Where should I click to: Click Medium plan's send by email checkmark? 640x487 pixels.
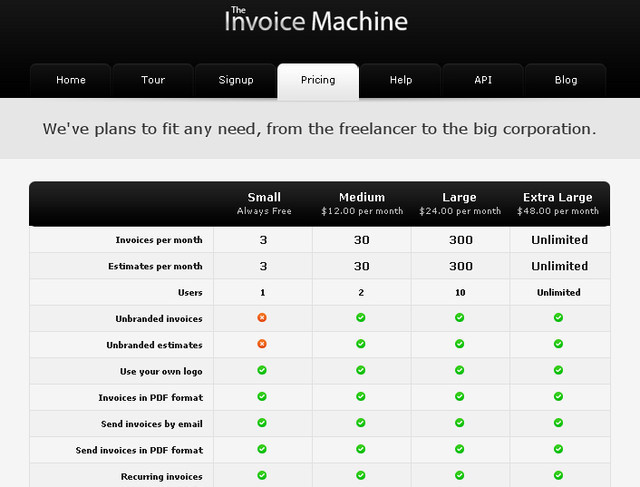(361, 423)
